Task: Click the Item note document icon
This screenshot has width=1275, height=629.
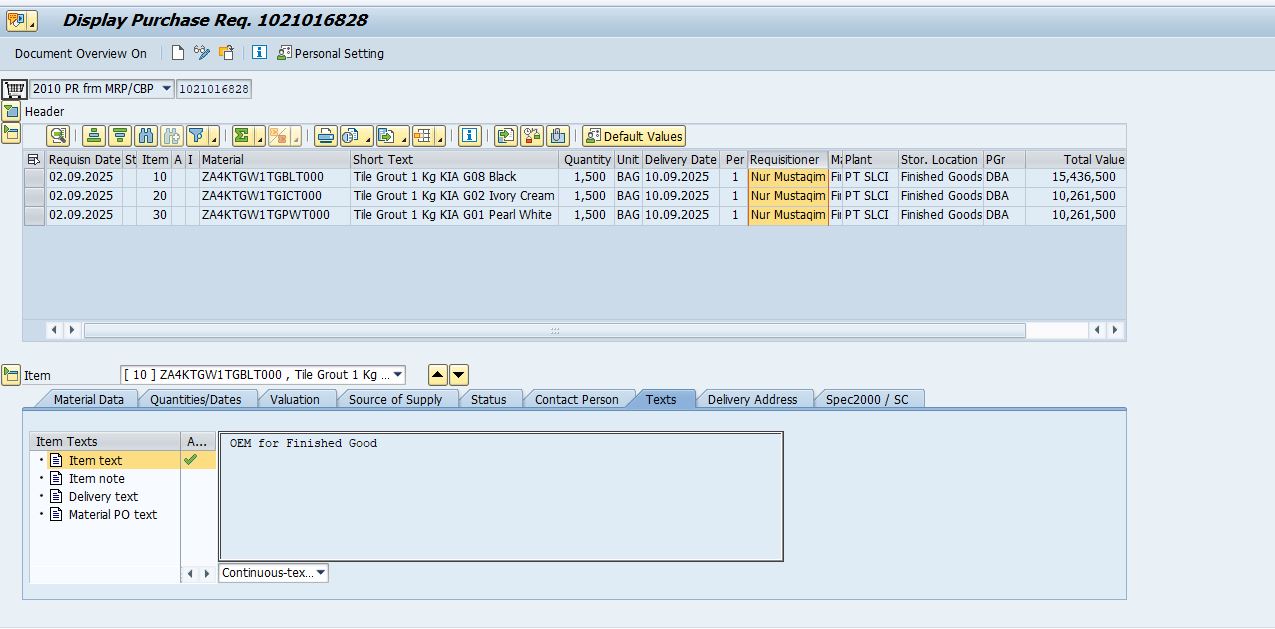Action: tap(57, 478)
